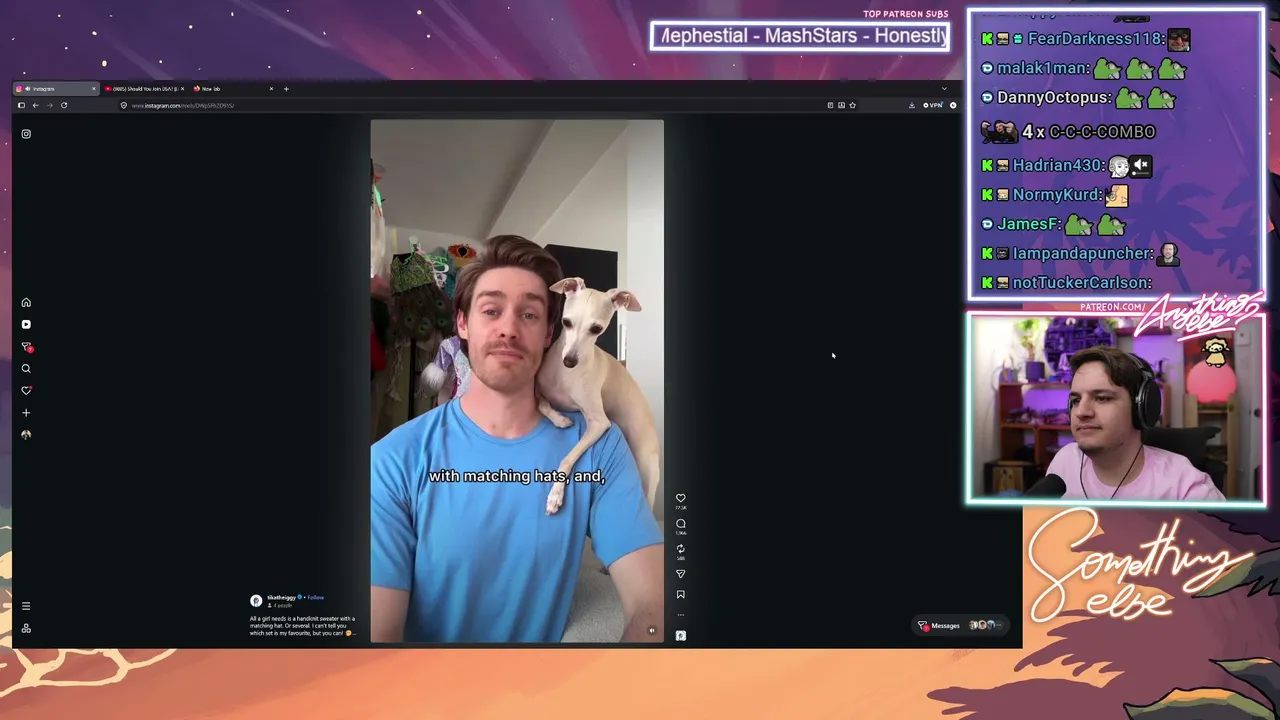Open Instagram search from sidebar
Image resolution: width=1280 pixels, height=720 pixels.
pos(26,369)
